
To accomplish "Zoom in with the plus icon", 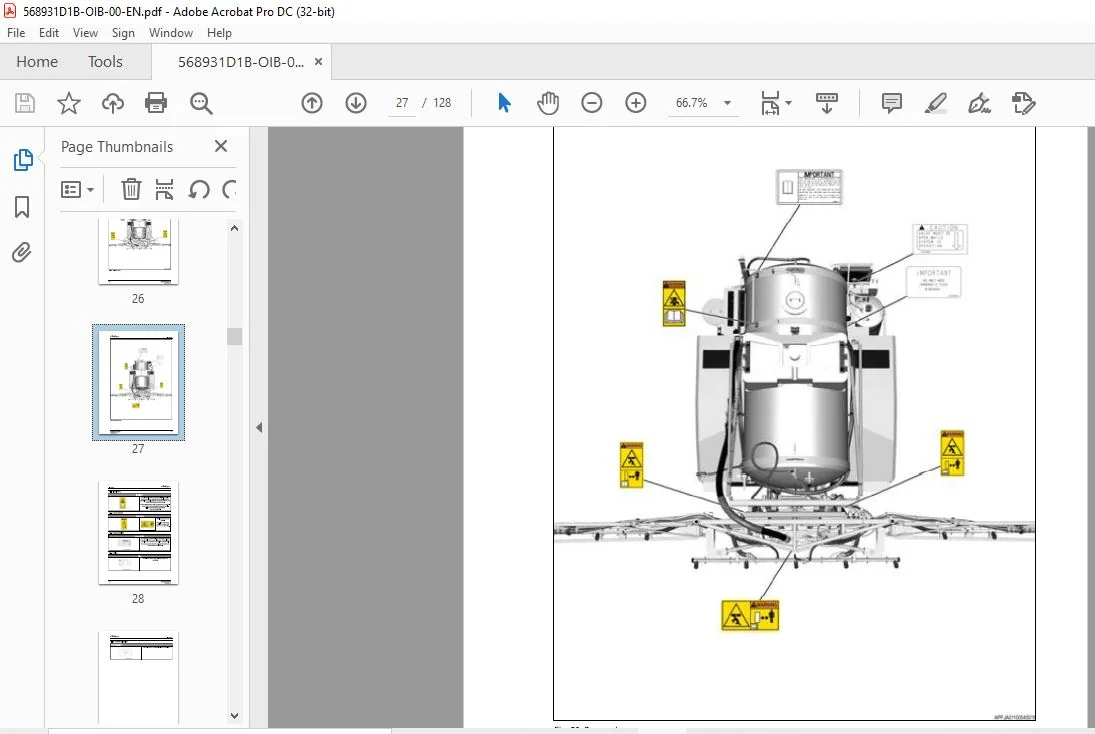I will point(635,103).
